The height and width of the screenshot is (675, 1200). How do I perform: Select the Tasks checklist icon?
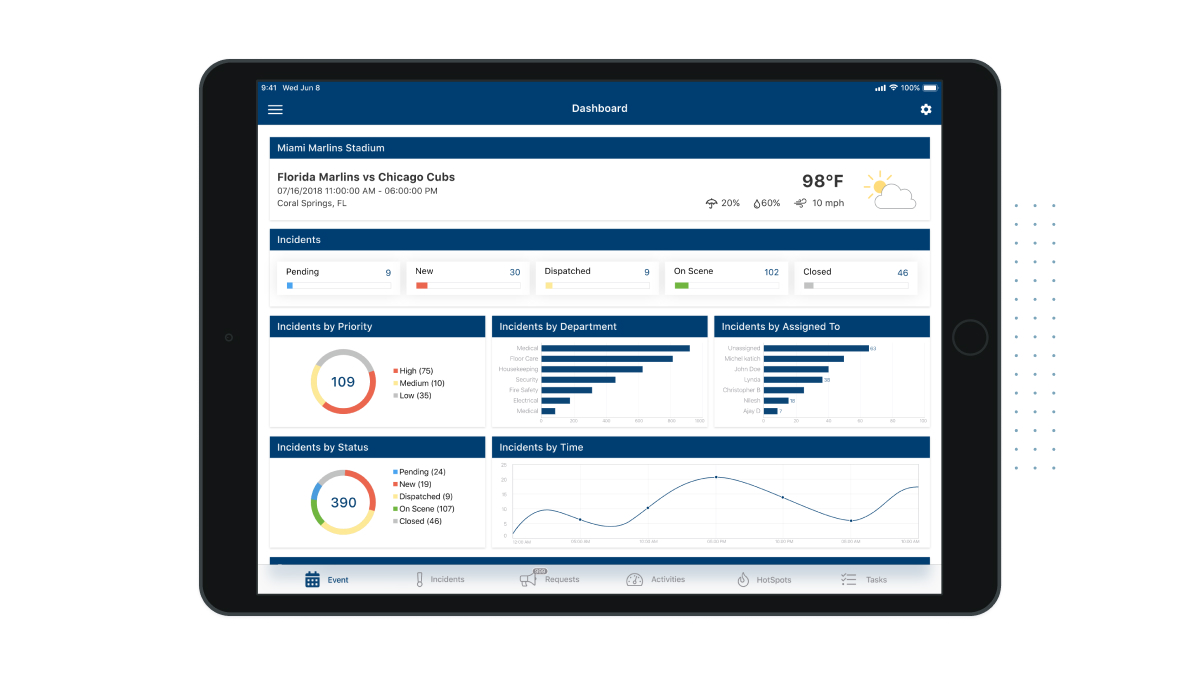pyautogui.click(x=848, y=578)
